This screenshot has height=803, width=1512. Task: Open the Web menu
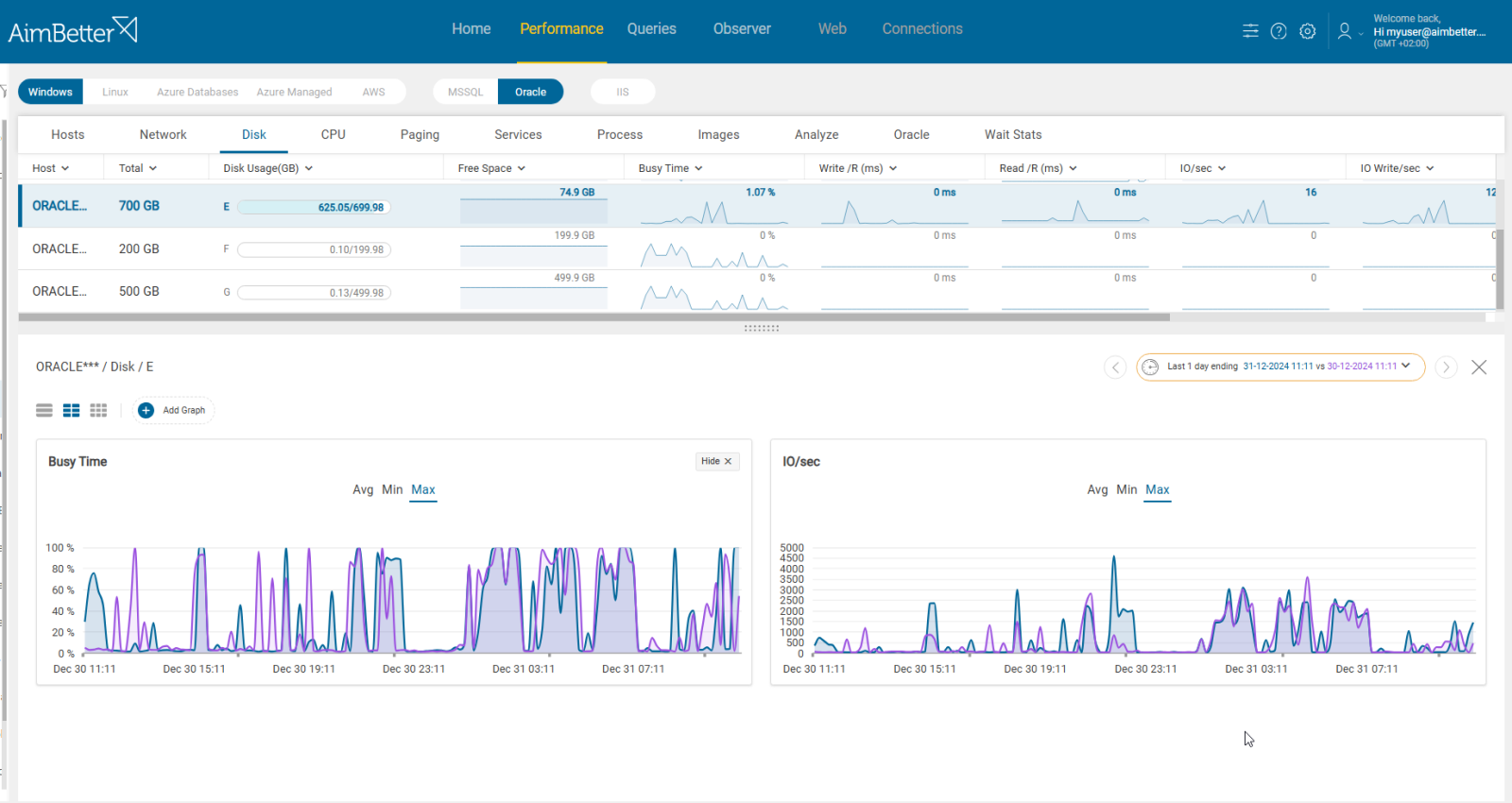pyautogui.click(x=833, y=29)
